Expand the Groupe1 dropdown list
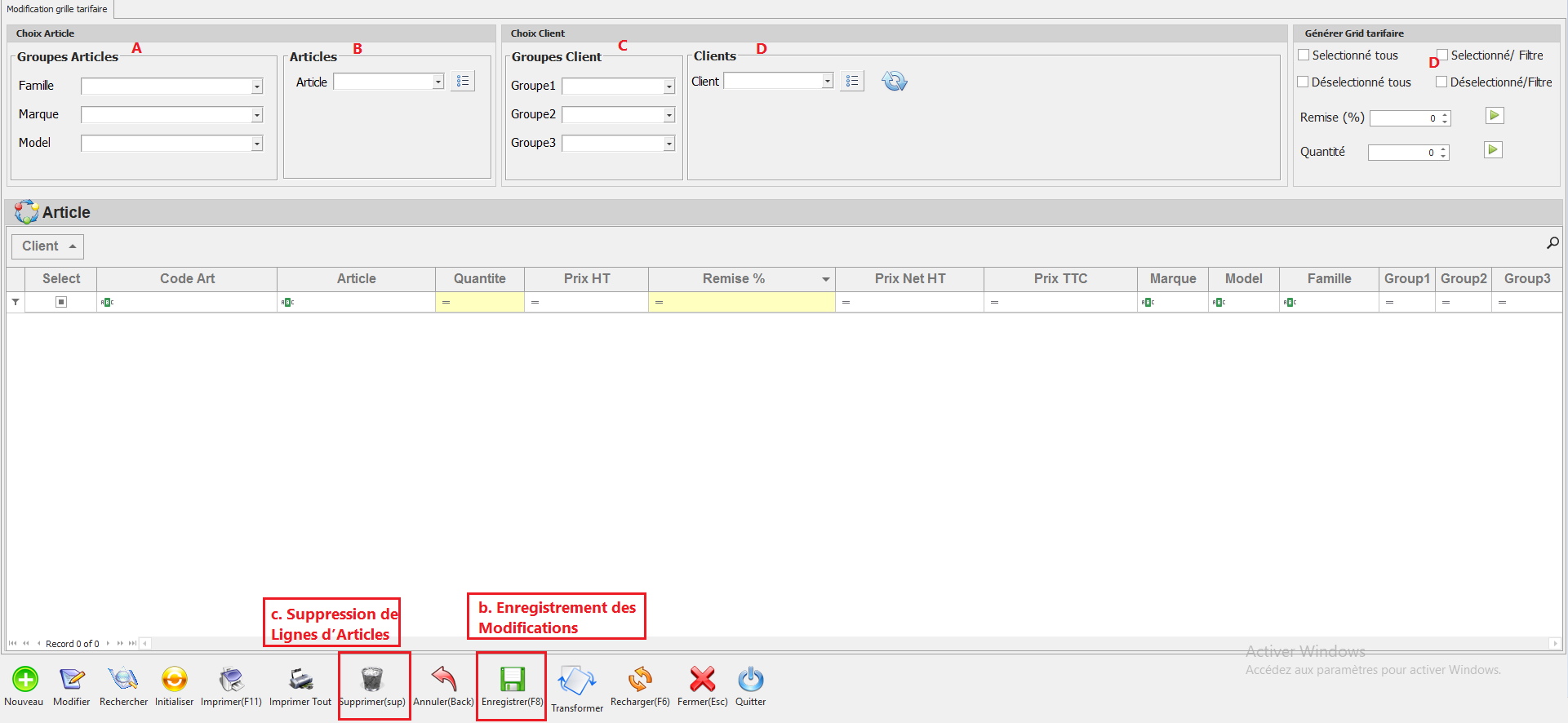Image resolution: width=1568 pixels, height=723 pixels. point(669,86)
